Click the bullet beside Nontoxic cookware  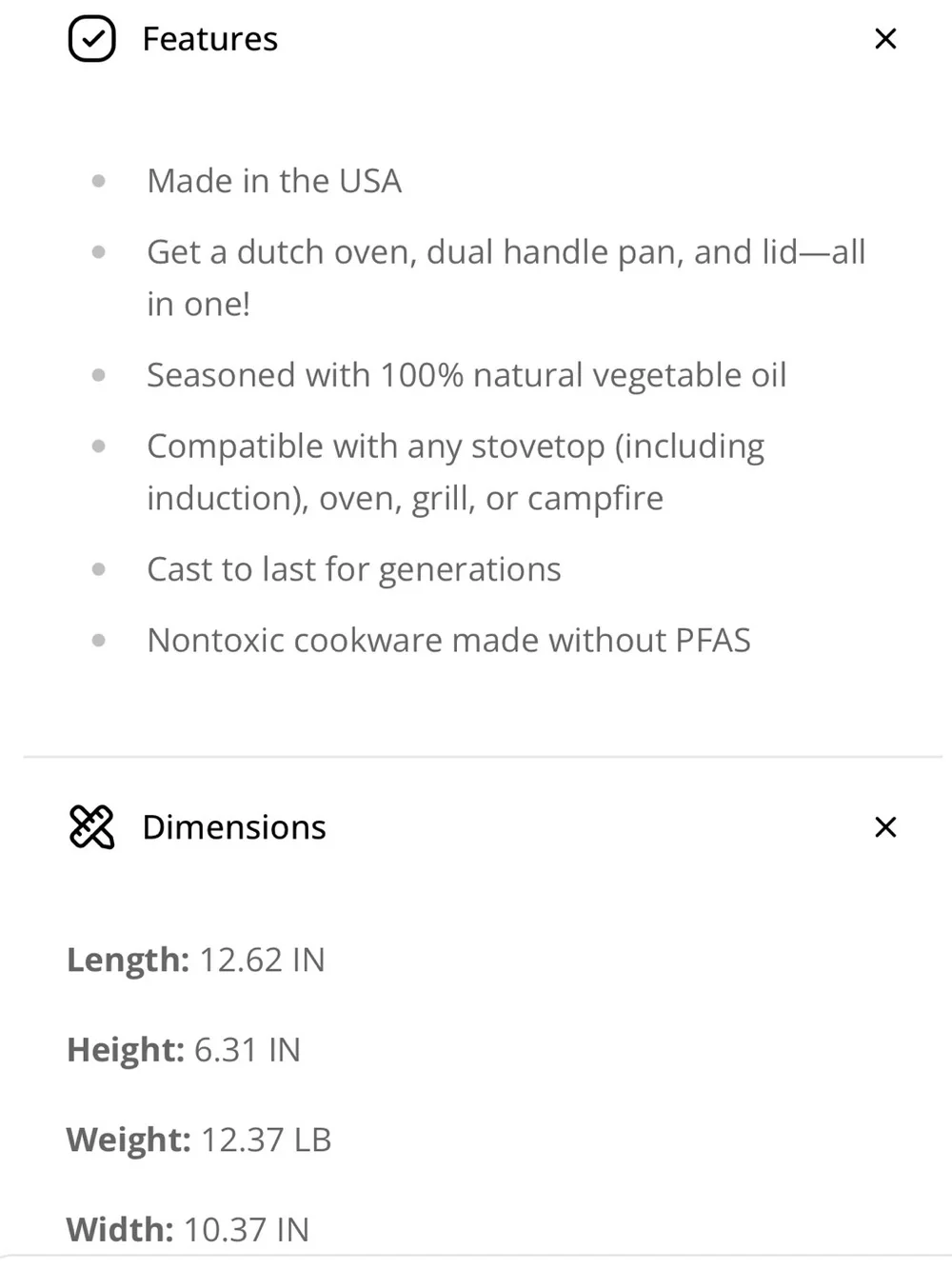click(x=99, y=641)
